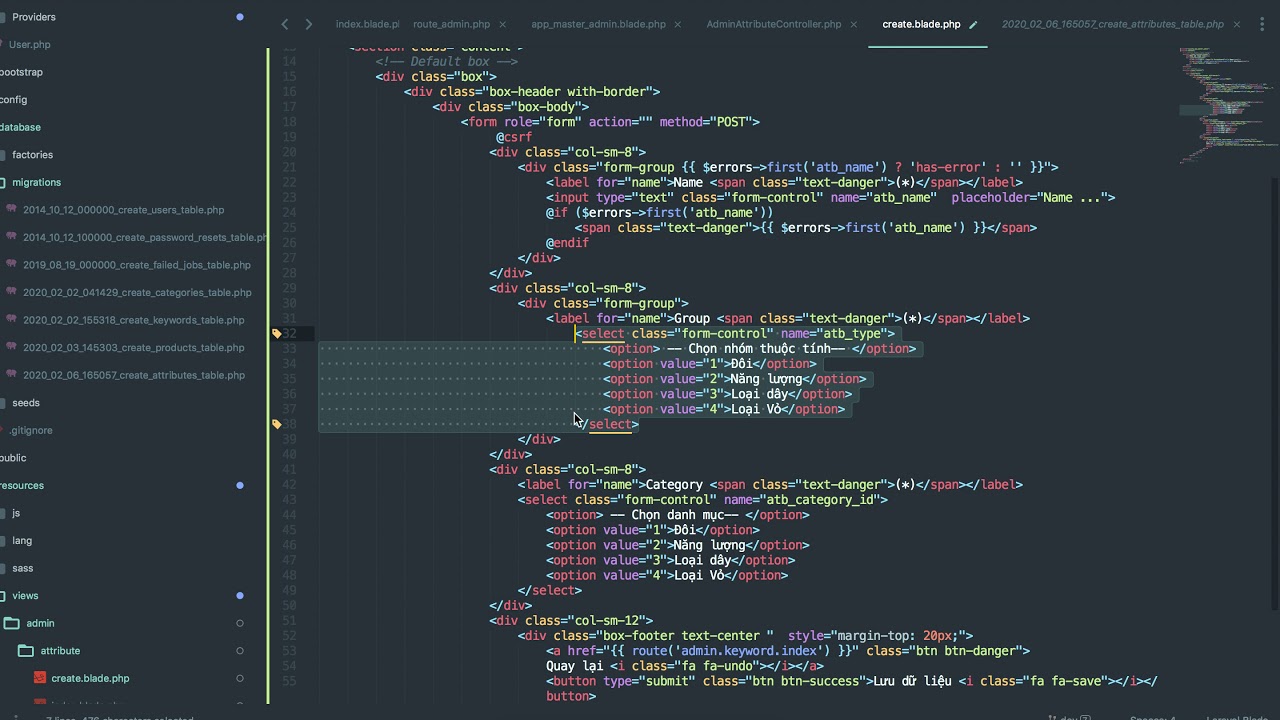
Task: Click the @endif directive on line 26
Action: pyautogui.click(x=567, y=242)
